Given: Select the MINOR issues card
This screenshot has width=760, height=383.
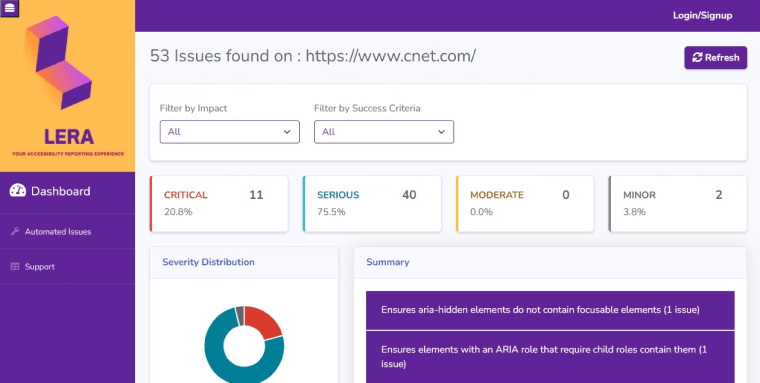Looking at the screenshot, I should coord(678,204).
